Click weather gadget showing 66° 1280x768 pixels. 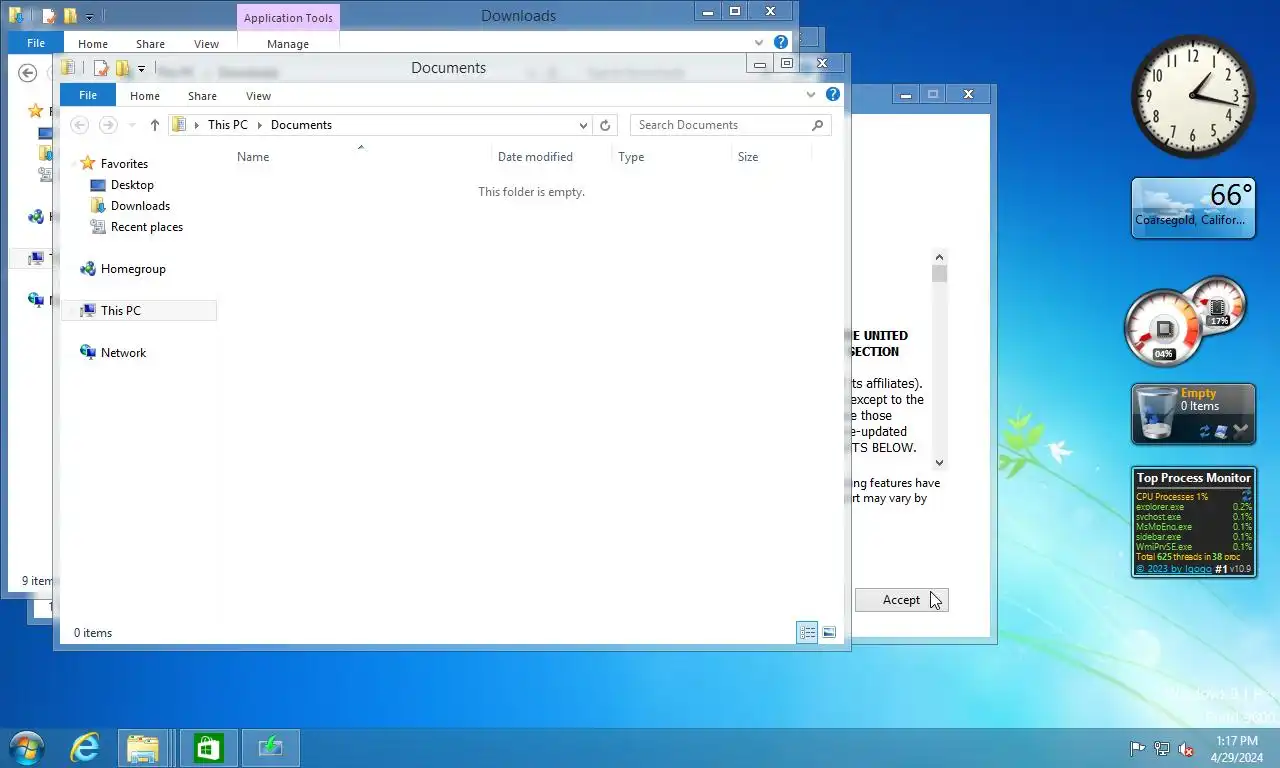click(x=1193, y=208)
